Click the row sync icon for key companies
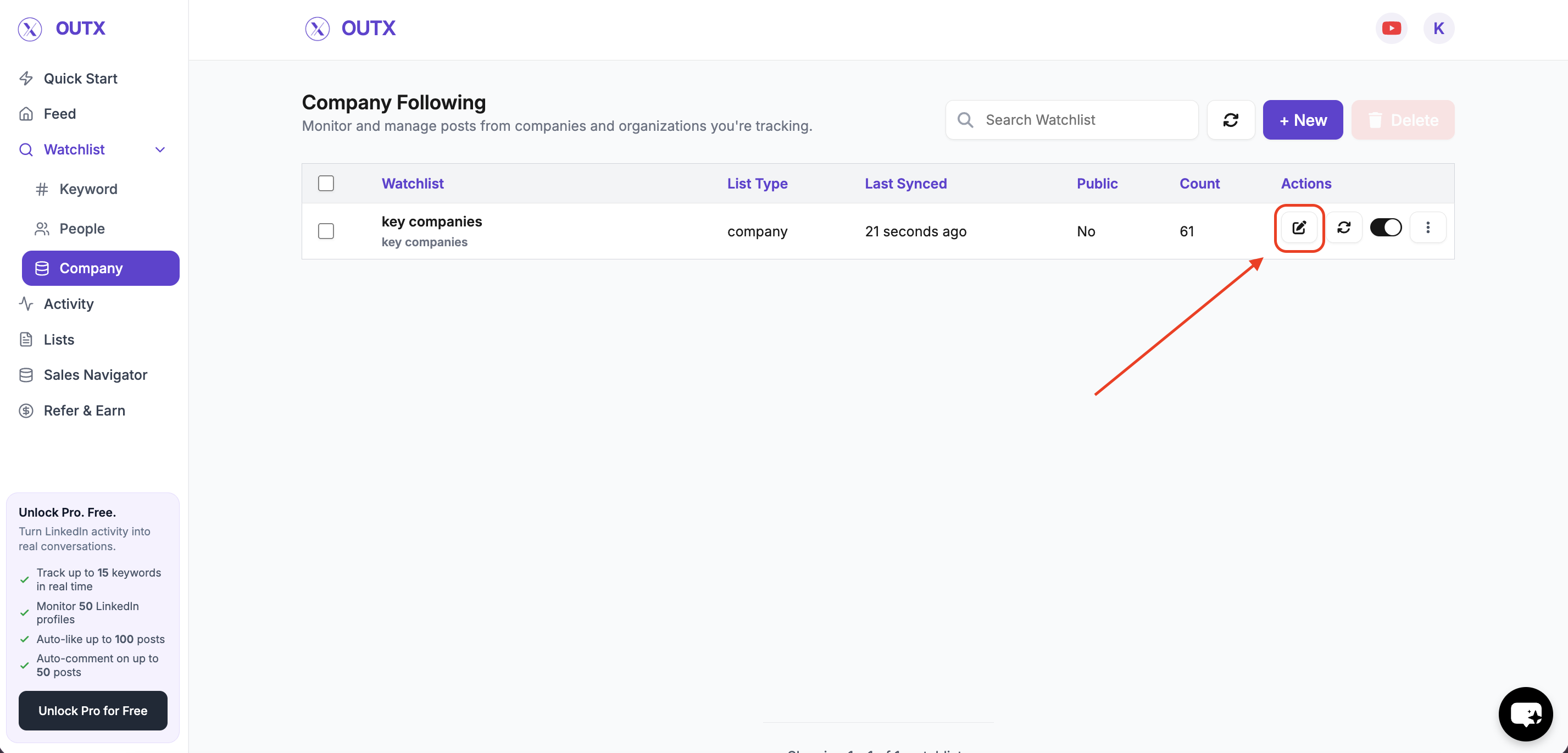 coord(1344,228)
